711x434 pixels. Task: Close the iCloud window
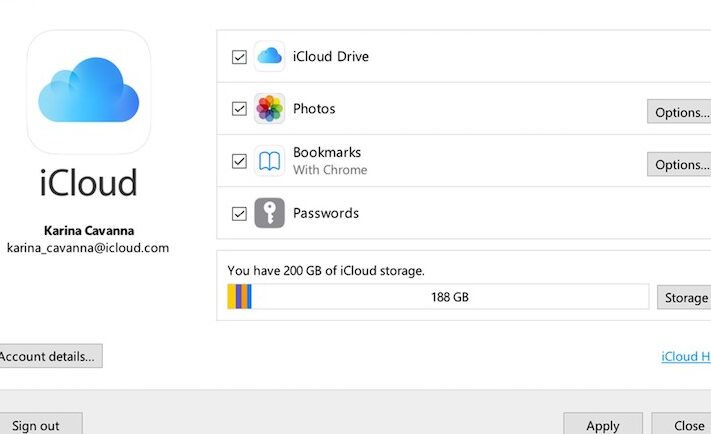tap(682, 424)
